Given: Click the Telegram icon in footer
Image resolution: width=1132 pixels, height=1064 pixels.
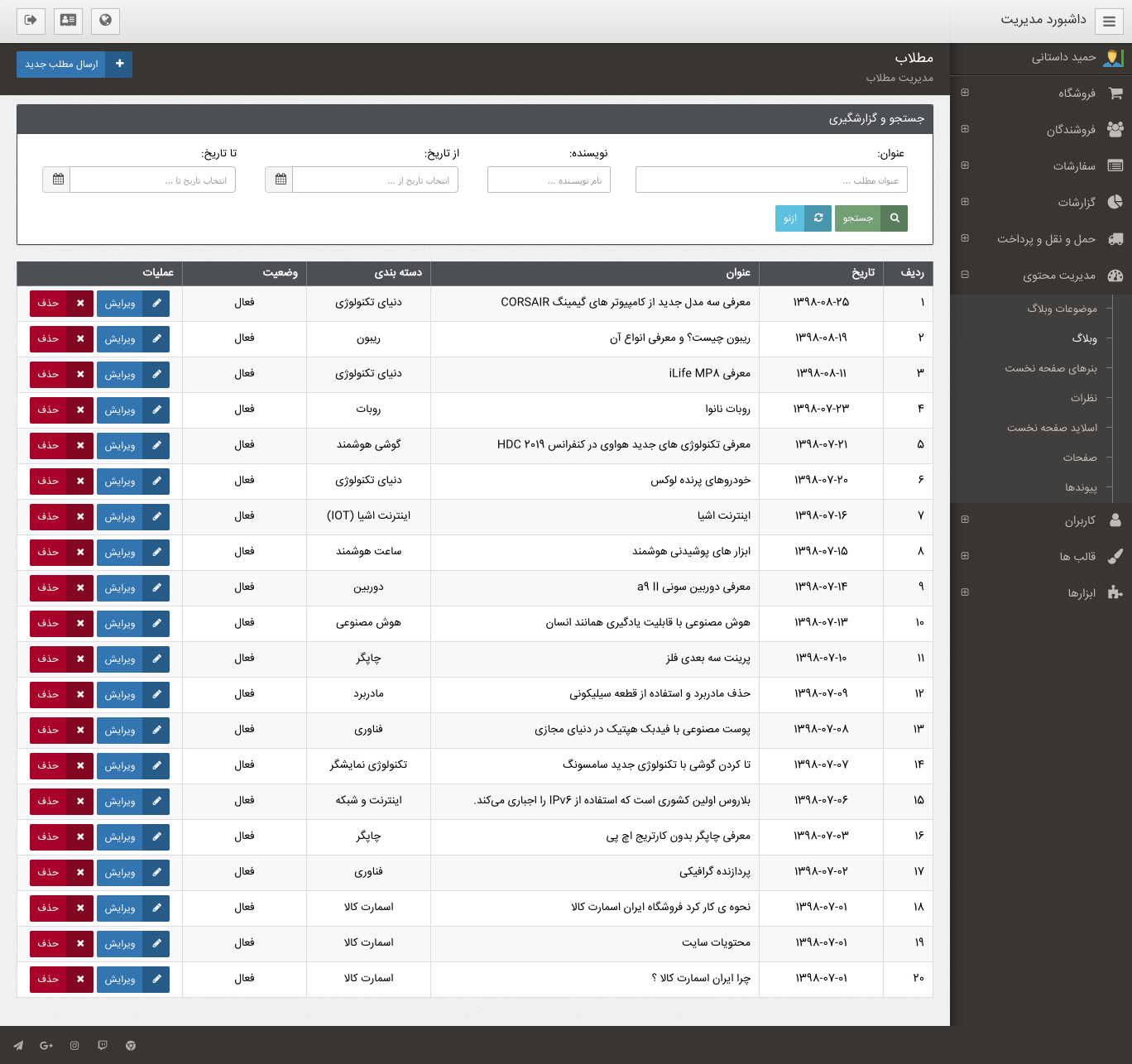Looking at the screenshot, I should [18, 1046].
